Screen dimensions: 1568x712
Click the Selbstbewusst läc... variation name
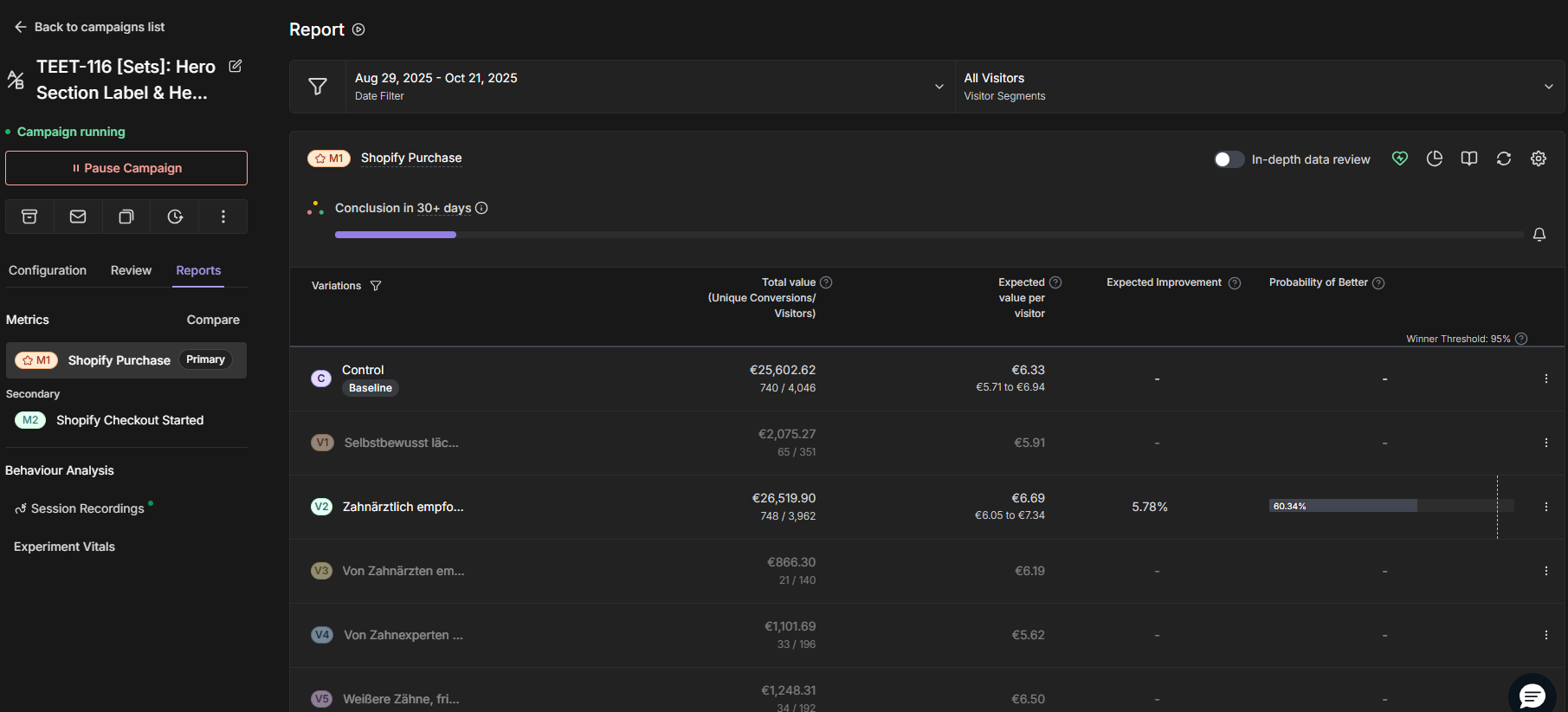[402, 443]
